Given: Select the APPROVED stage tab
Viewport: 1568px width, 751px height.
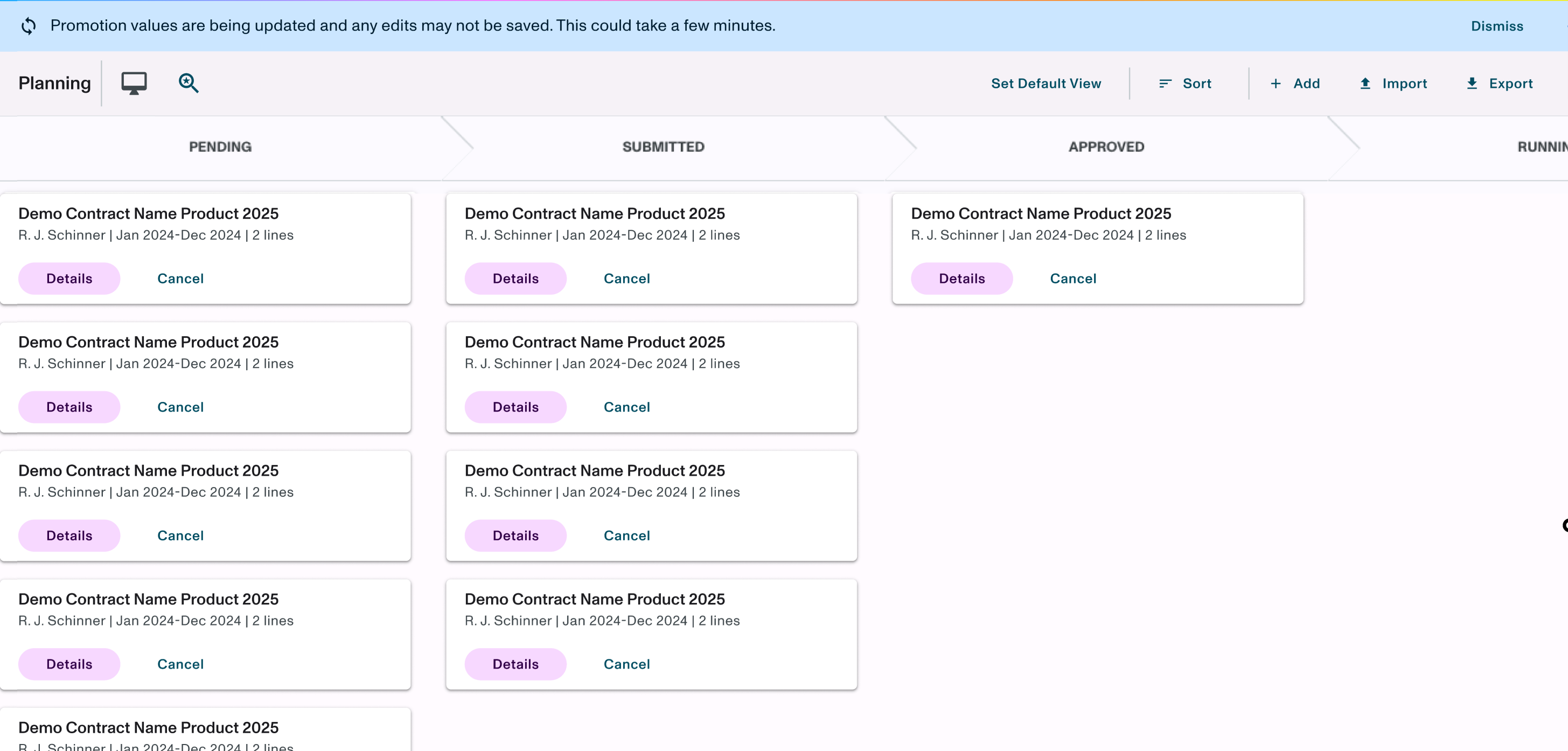Looking at the screenshot, I should [x=1106, y=147].
